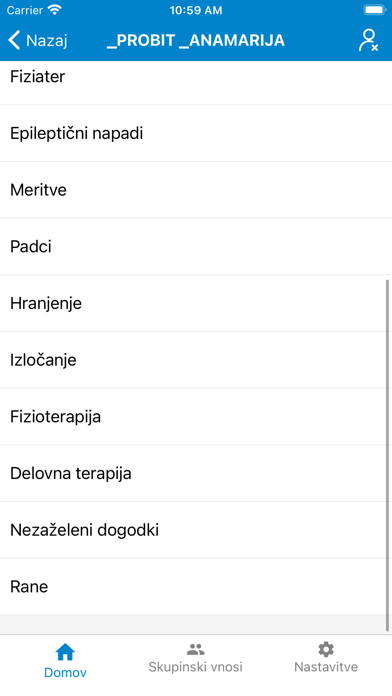The width and height of the screenshot is (392, 696).
Task: Tap the battery indicator icon
Action: click(375, 10)
